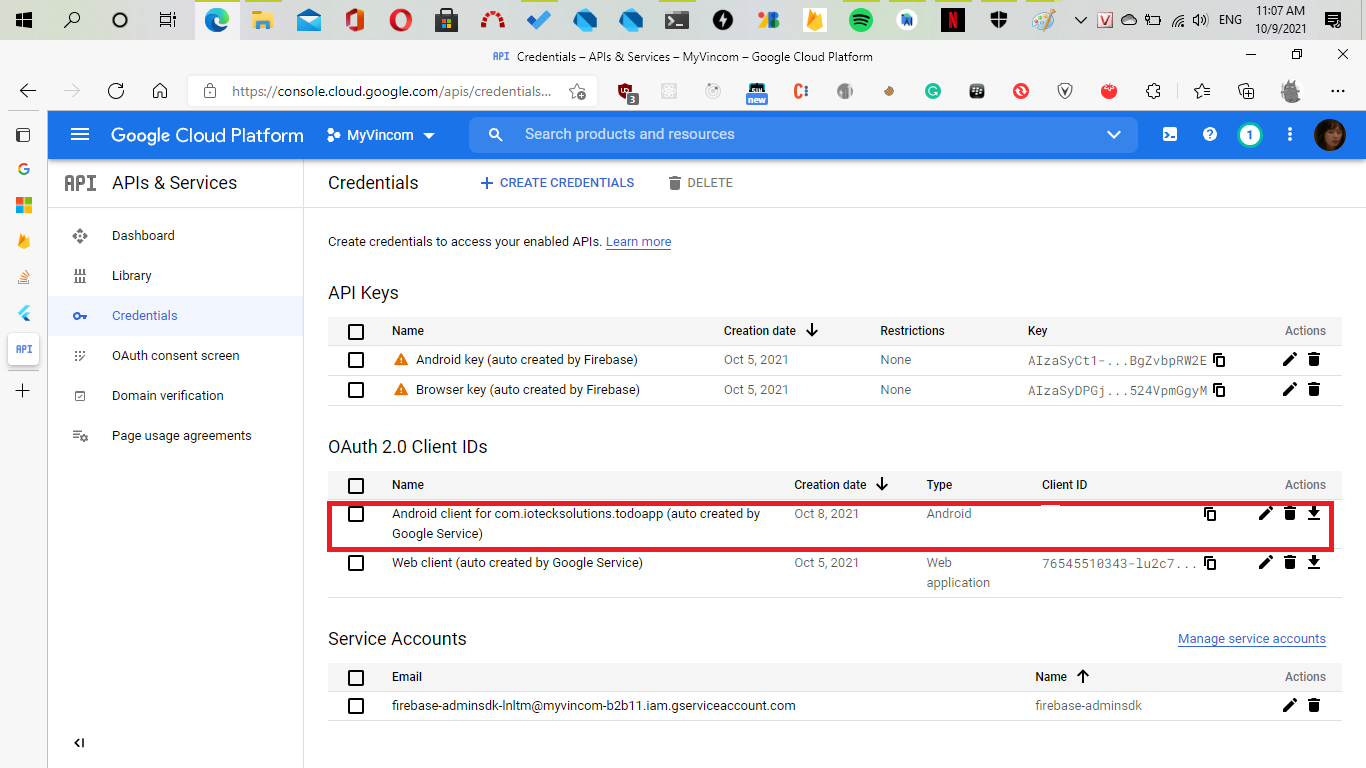Click the browser address bar URL
Viewport: 1366px width, 768px height.
(x=391, y=91)
